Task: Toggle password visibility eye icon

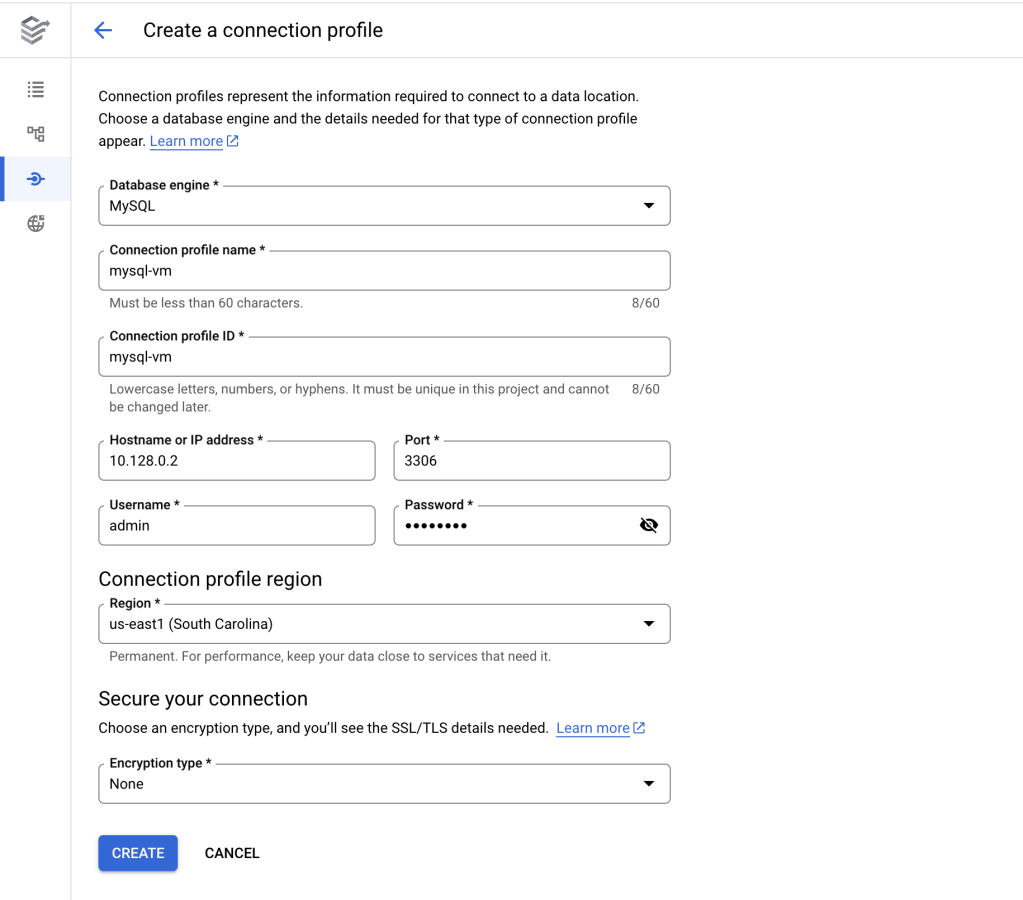Action: click(x=649, y=525)
